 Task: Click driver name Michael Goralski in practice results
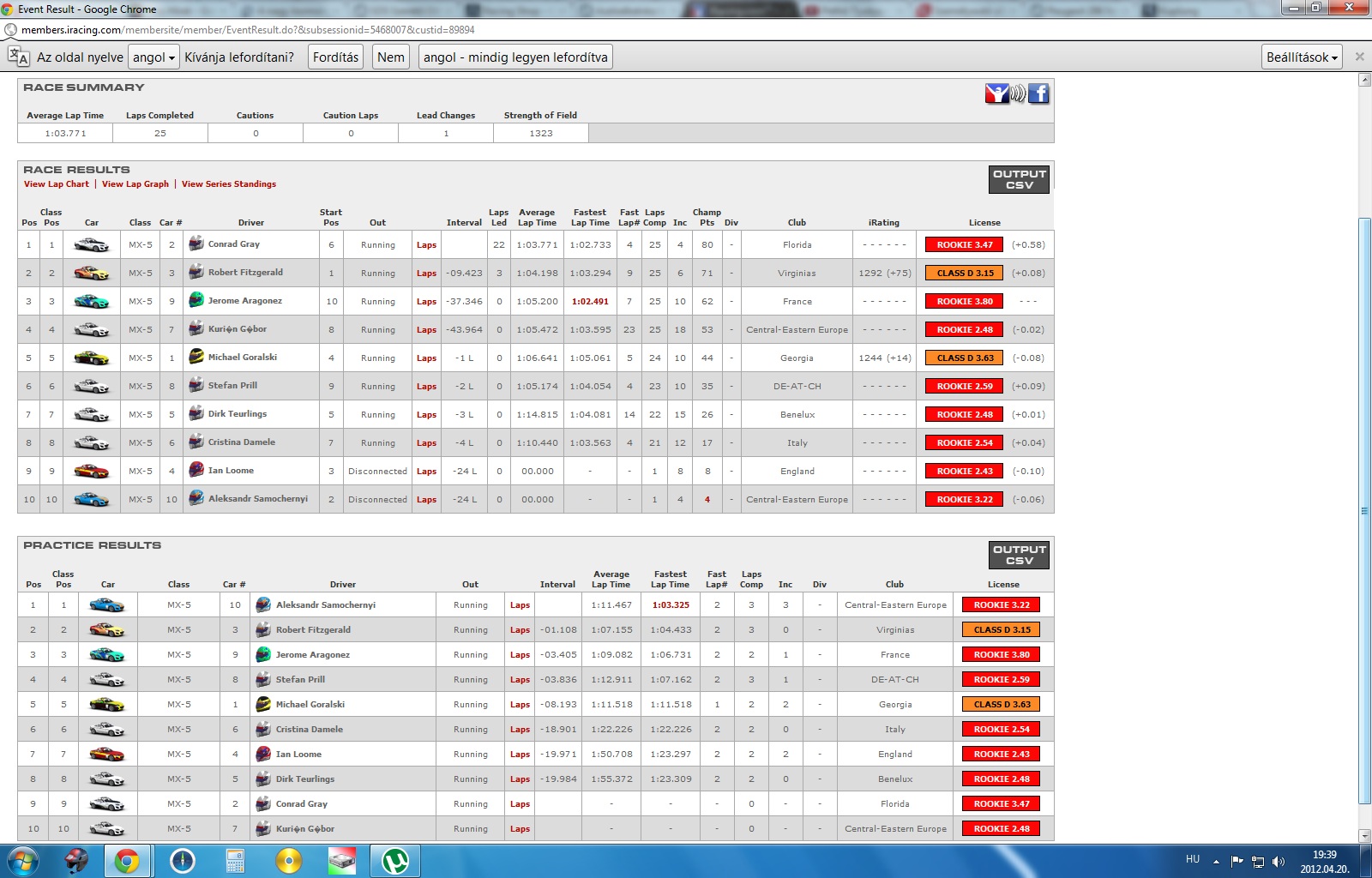310,704
